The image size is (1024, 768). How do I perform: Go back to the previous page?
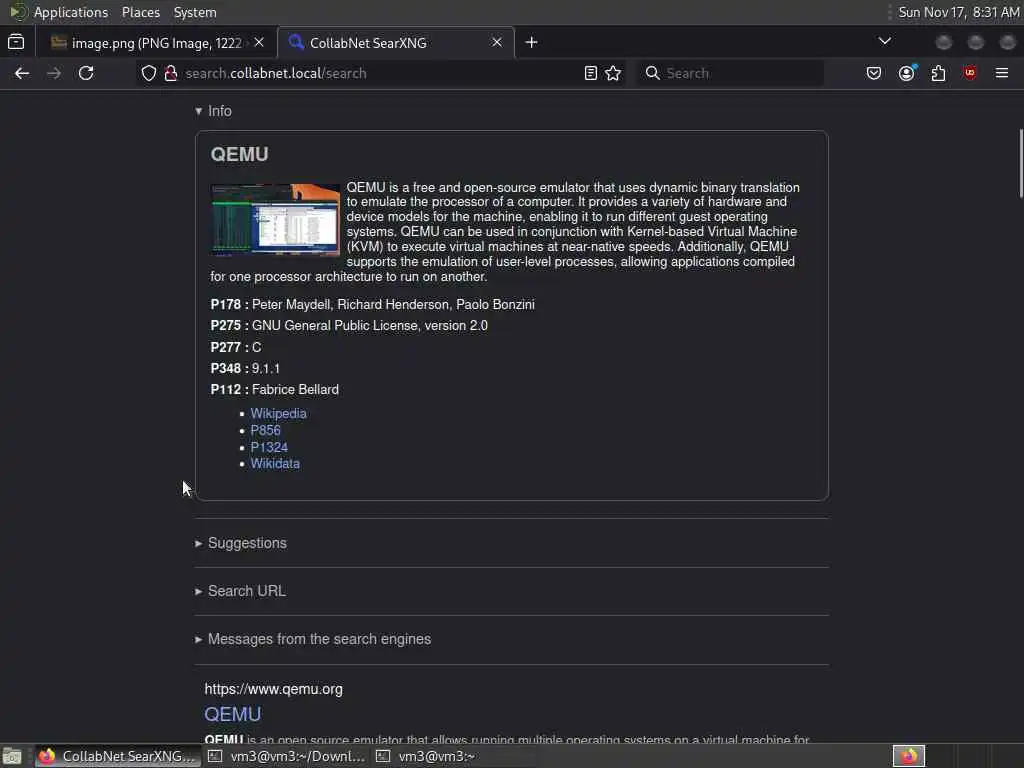click(x=22, y=73)
